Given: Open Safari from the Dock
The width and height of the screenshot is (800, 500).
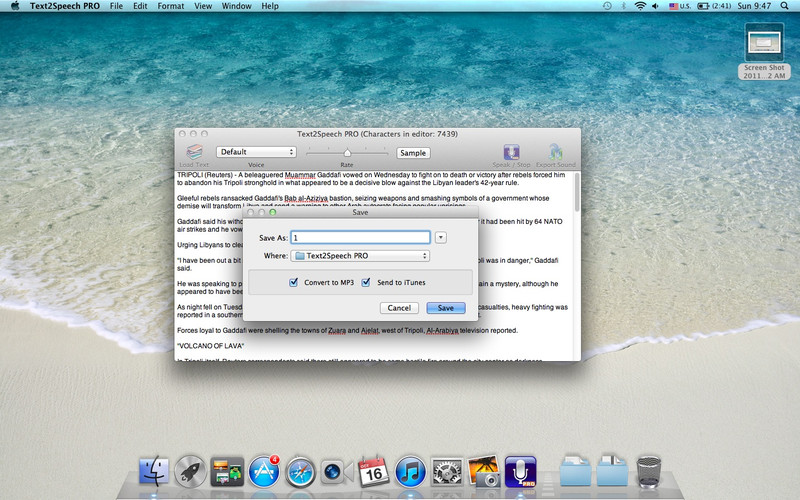Looking at the screenshot, I should coord(301,470).
